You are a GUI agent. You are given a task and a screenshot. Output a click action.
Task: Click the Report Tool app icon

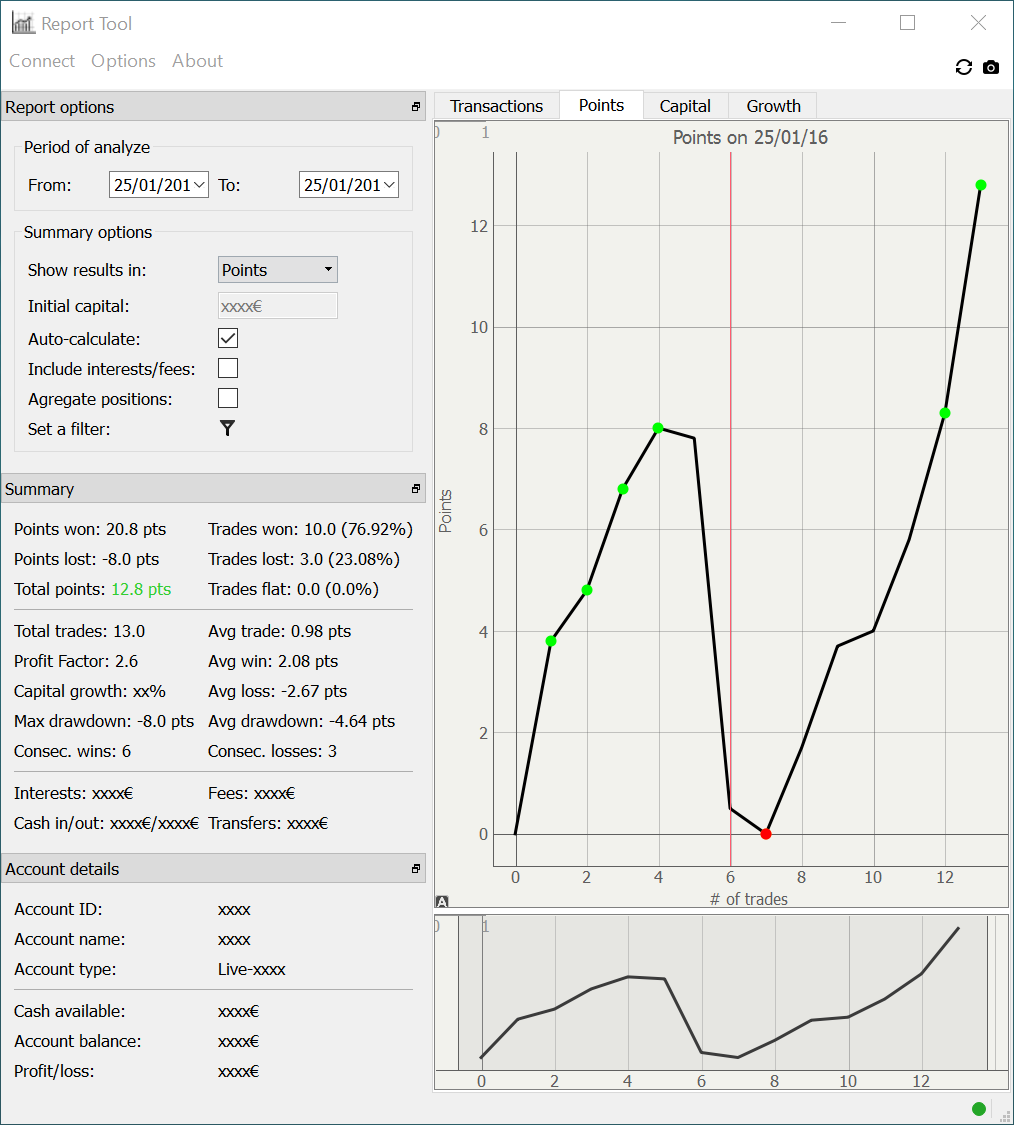(23, 23)
